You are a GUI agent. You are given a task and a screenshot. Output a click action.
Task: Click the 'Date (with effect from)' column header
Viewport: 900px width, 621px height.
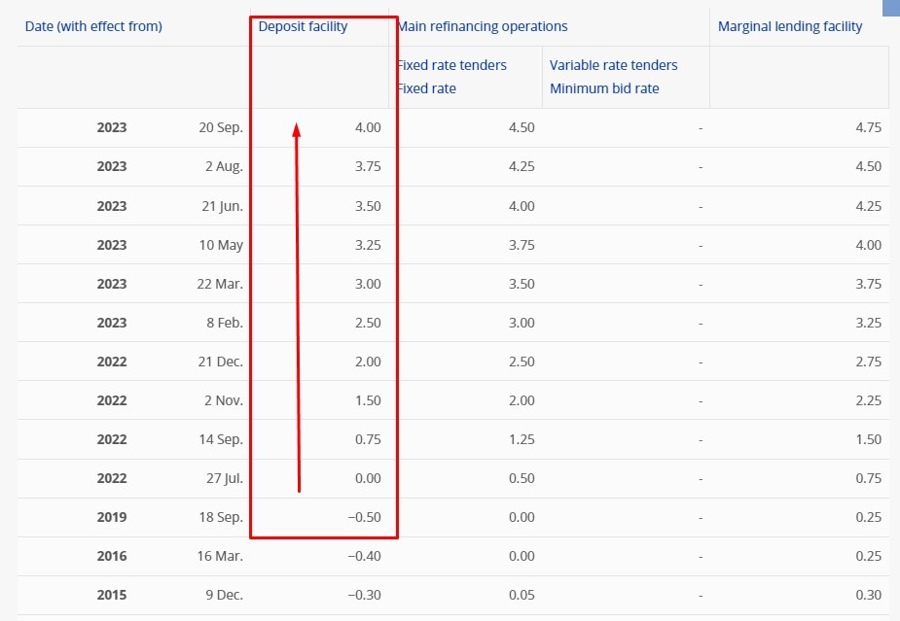coord(94,26)
